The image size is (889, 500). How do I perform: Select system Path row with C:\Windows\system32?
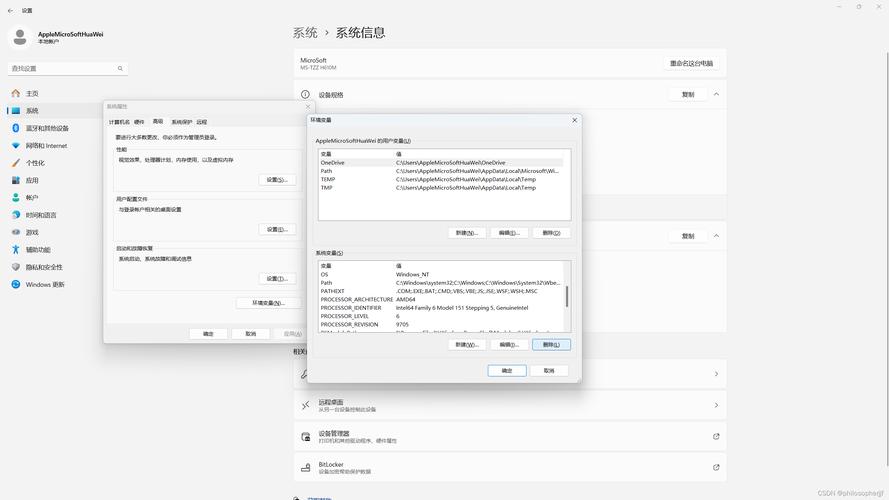[x=442, y=283]
